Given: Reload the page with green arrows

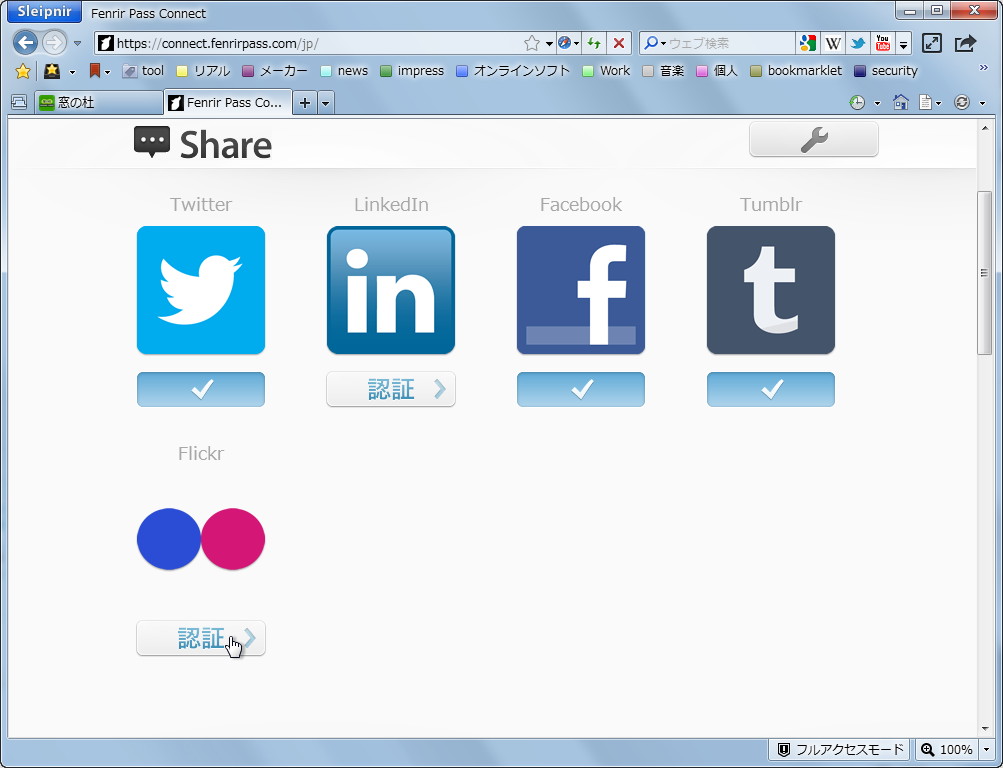Looking at the screenshot, I should coord(594,43).
